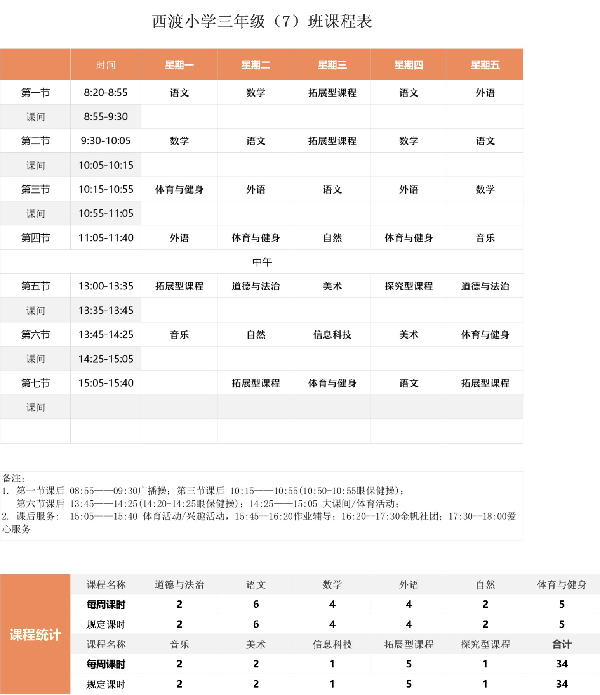Click 信息科技 in the statistics table

[x=332, y=644]
